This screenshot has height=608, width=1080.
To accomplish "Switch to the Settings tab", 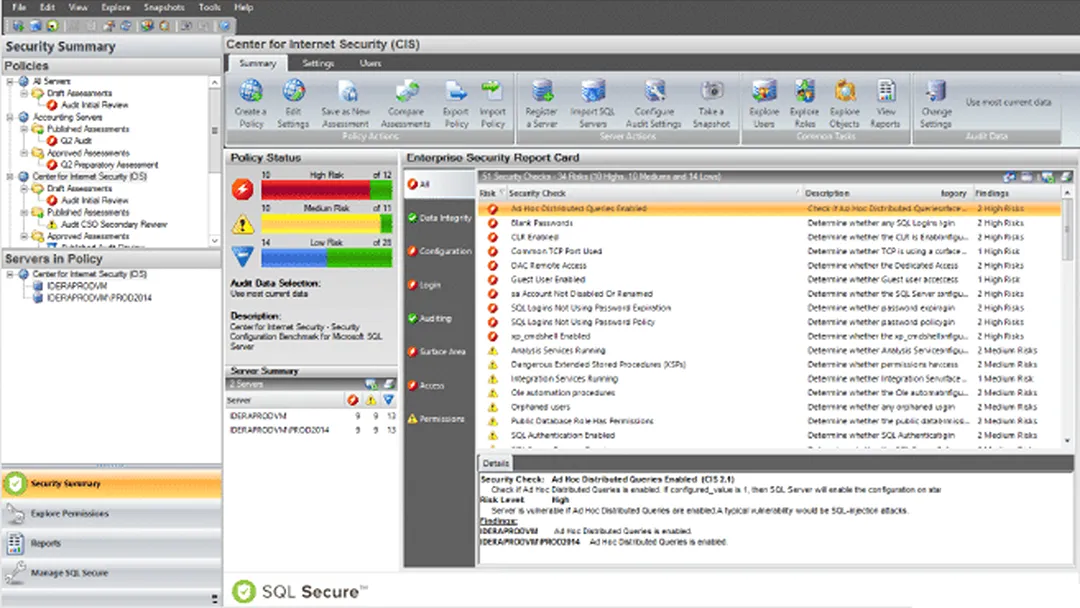I will coord(318,63).
